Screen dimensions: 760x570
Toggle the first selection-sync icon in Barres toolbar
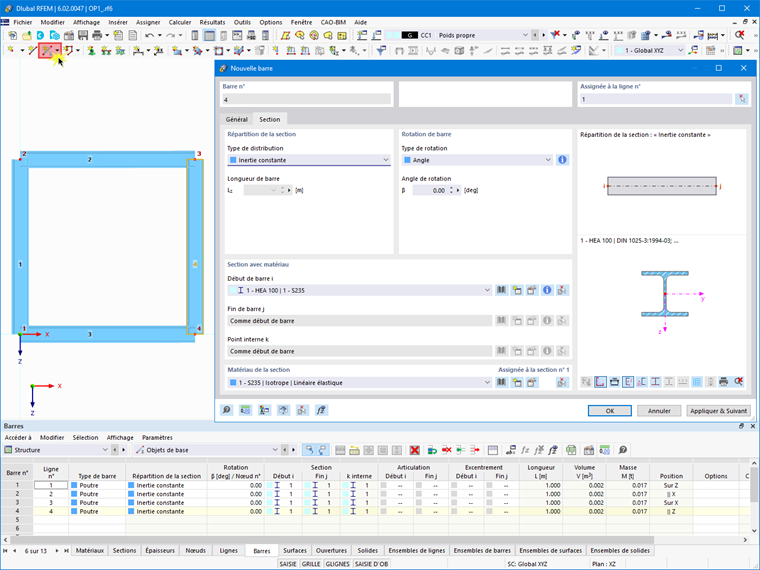pos(308,450)
